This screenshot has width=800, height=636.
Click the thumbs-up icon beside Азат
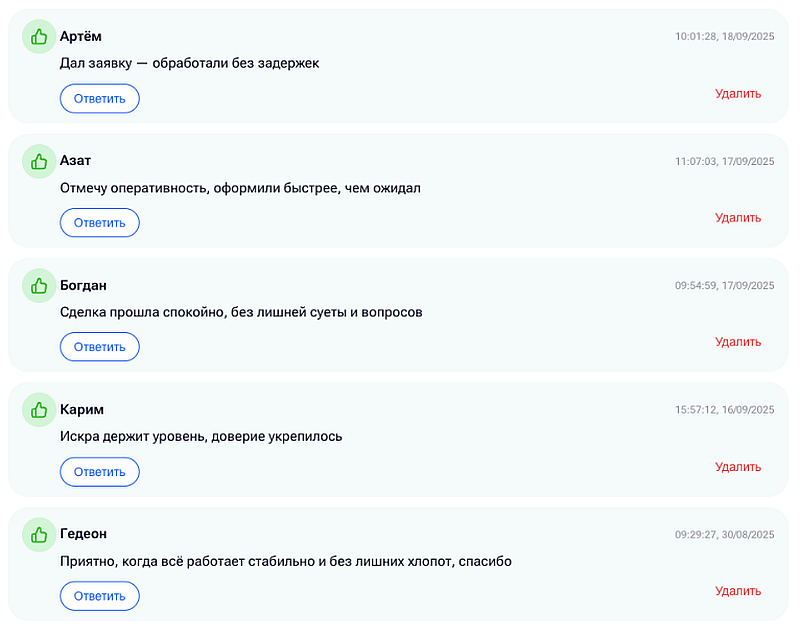point(39,161)
